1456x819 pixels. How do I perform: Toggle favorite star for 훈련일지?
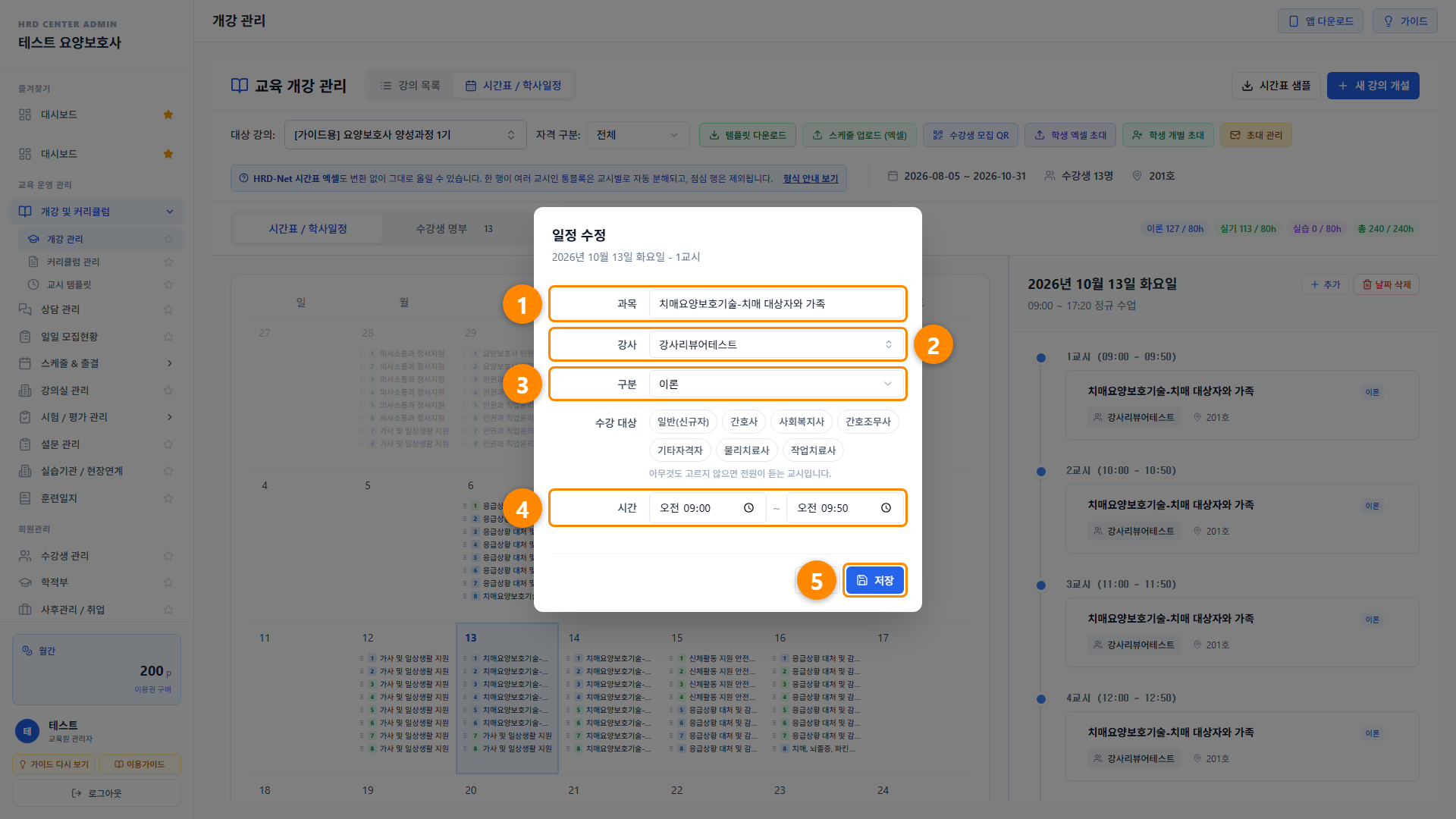click(x=168, y=498)
